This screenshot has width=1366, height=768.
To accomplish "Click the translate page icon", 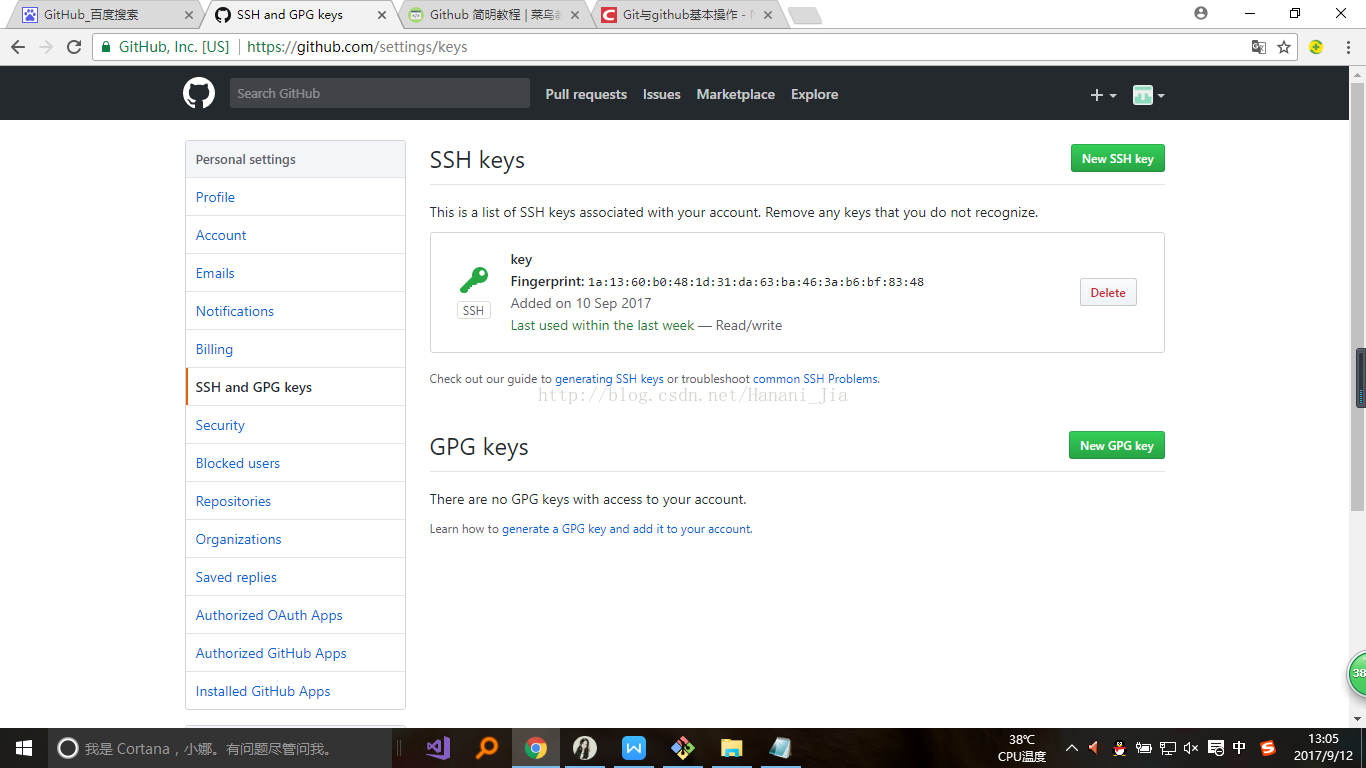I will point(1259,47).
